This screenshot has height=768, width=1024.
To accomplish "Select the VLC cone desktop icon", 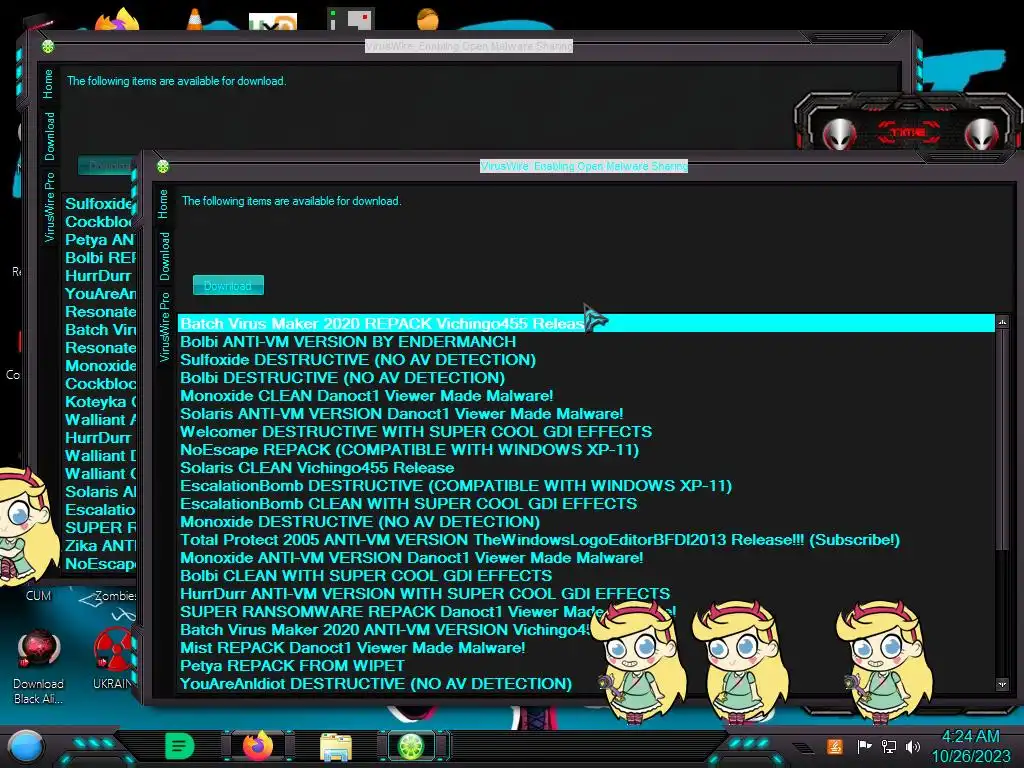I will (195, 20).
